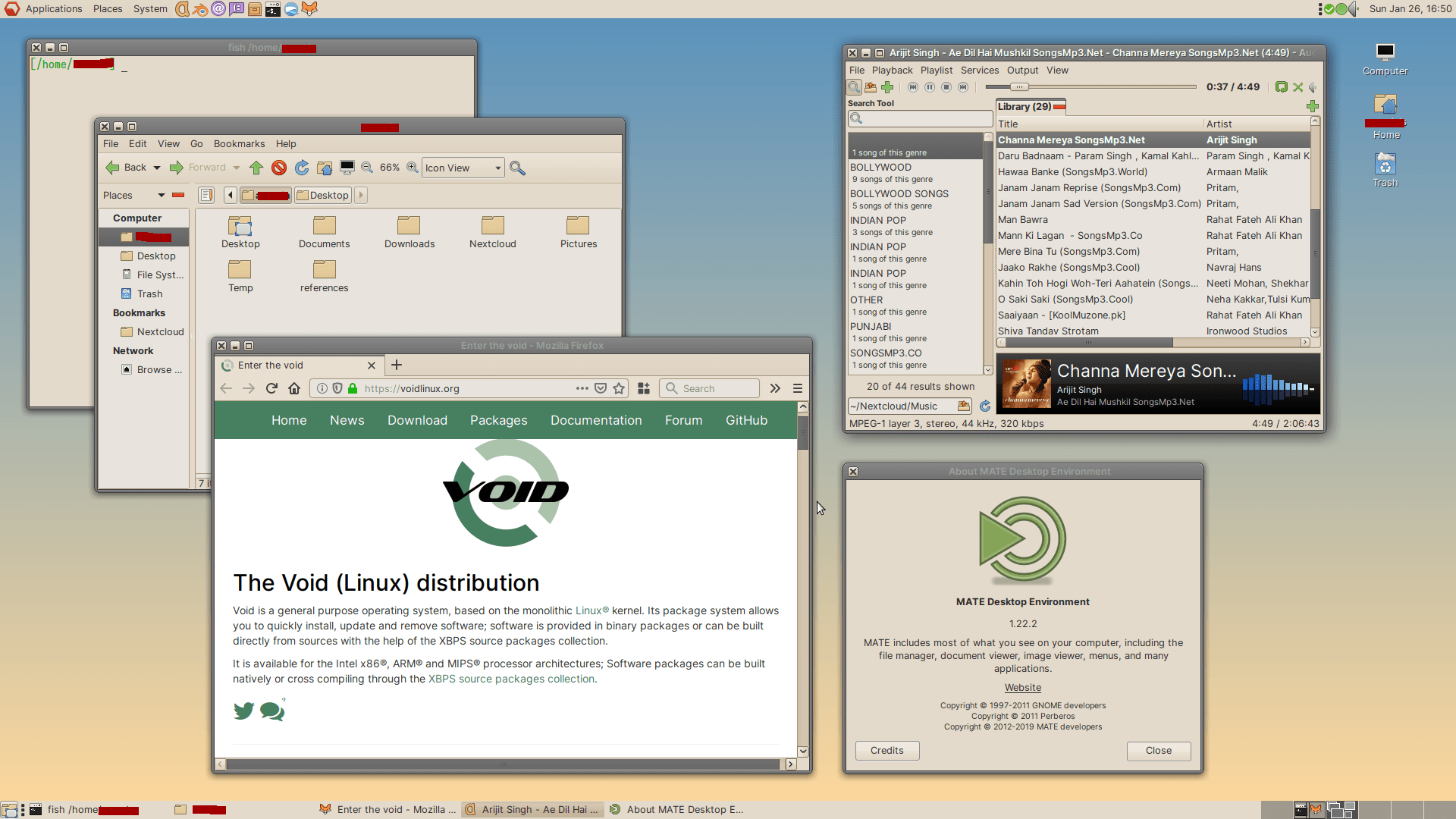The height and width of the screenshot is (819, 1456).
Task: Click the stop playback icon in Audacious
Action: pyautogui.click(x=946, y=86)
